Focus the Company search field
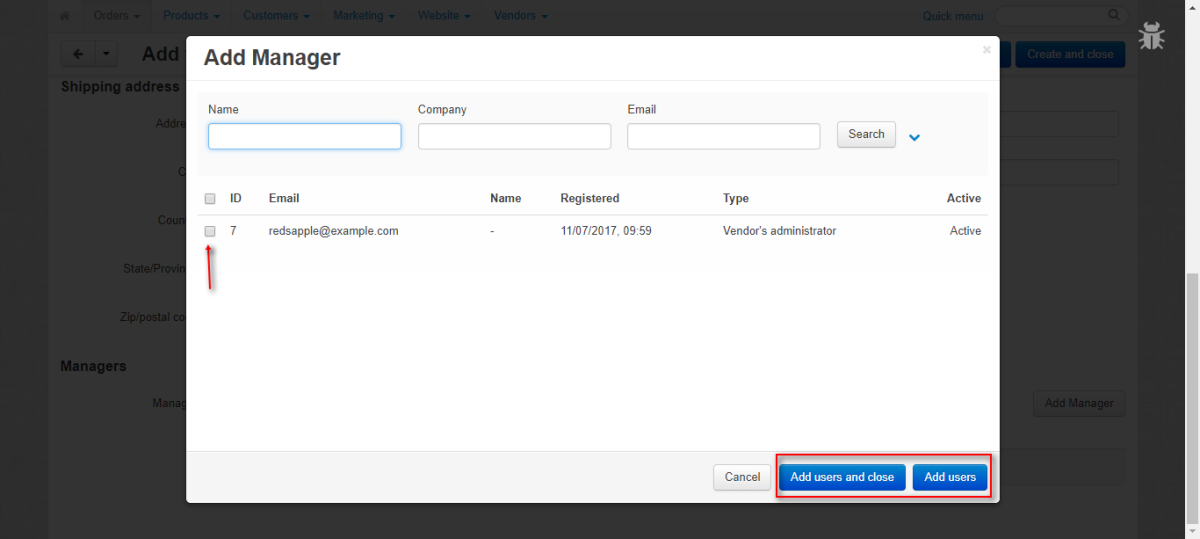This screenshot has height=539, width=1200. click(x=514, y=136)
